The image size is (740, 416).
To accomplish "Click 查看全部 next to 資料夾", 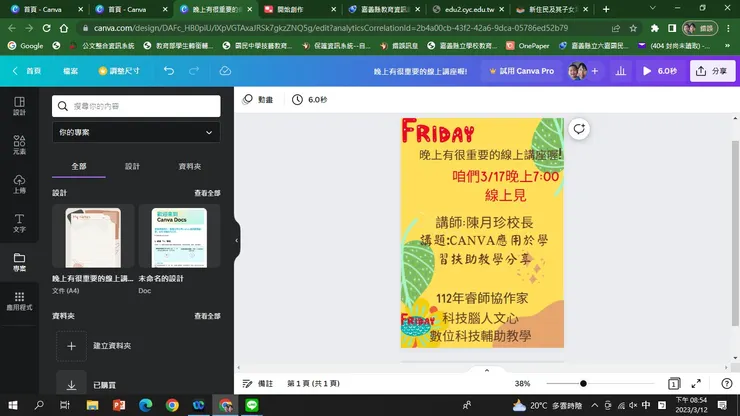I will pos(207,316).
